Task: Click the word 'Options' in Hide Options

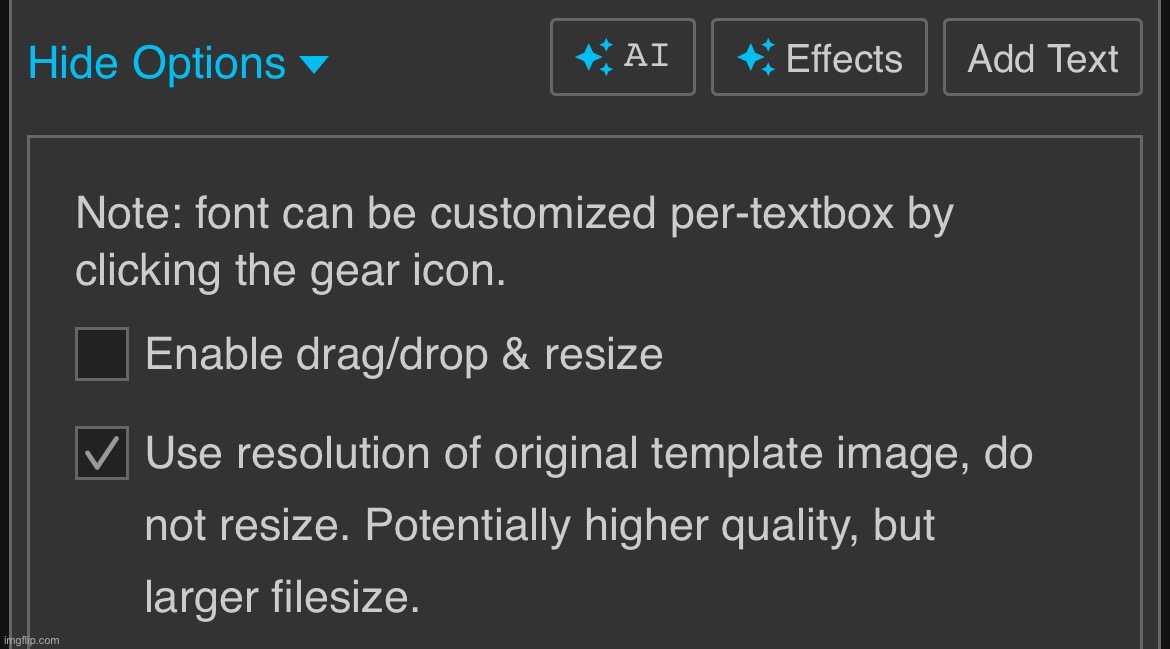Action: 209,64
